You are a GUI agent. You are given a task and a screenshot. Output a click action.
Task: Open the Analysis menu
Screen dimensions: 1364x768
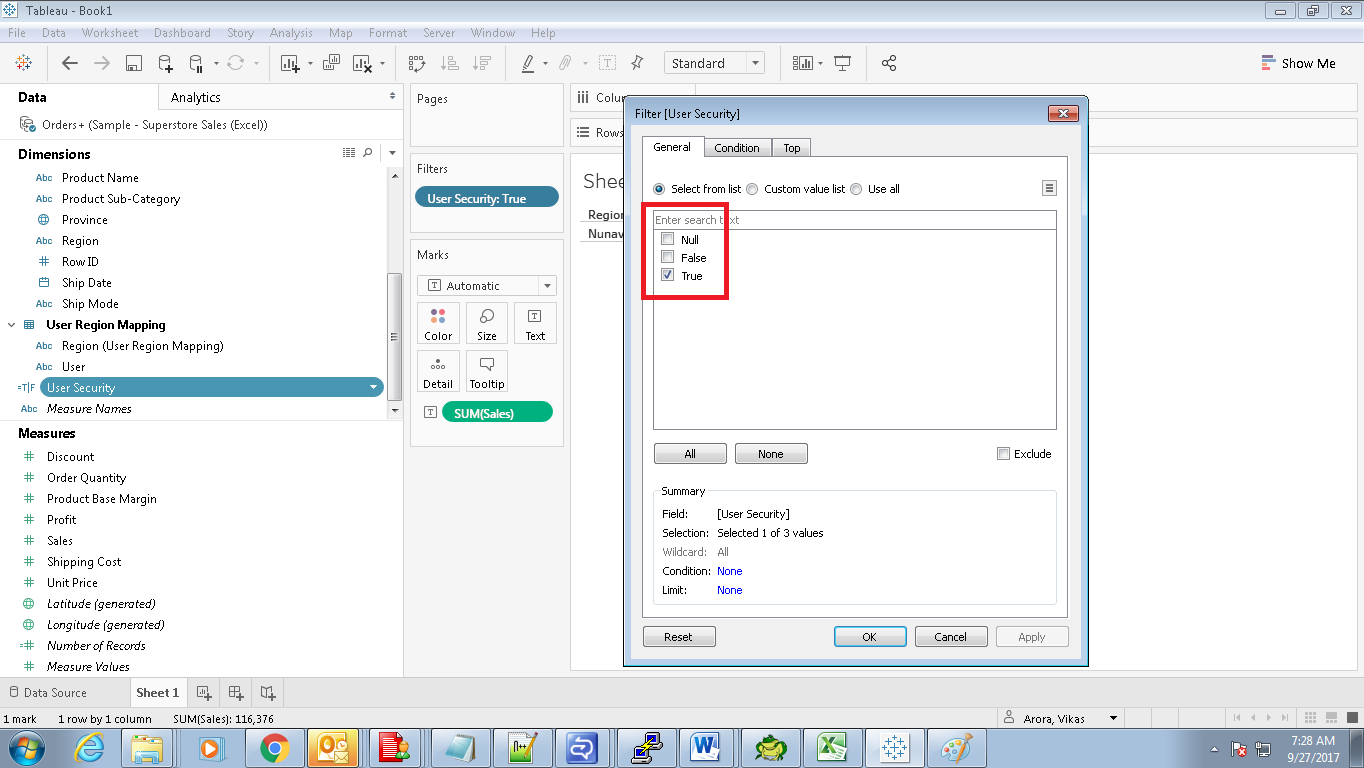click(x=291, y=32)
